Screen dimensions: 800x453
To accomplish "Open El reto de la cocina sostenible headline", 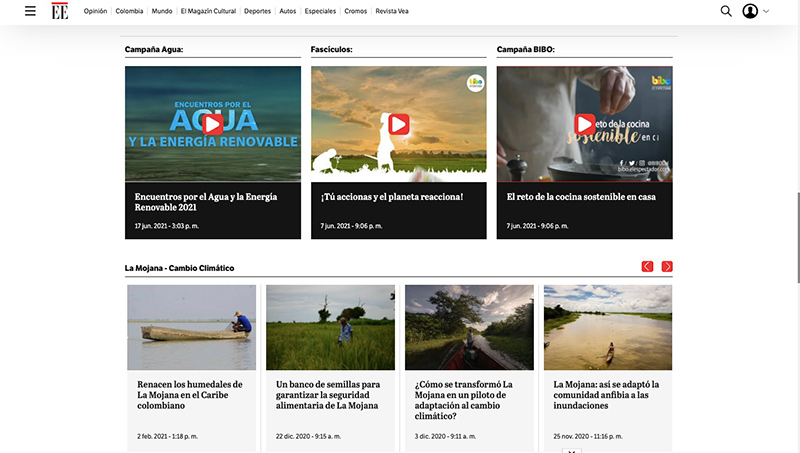I will click(x=581, y=197).
